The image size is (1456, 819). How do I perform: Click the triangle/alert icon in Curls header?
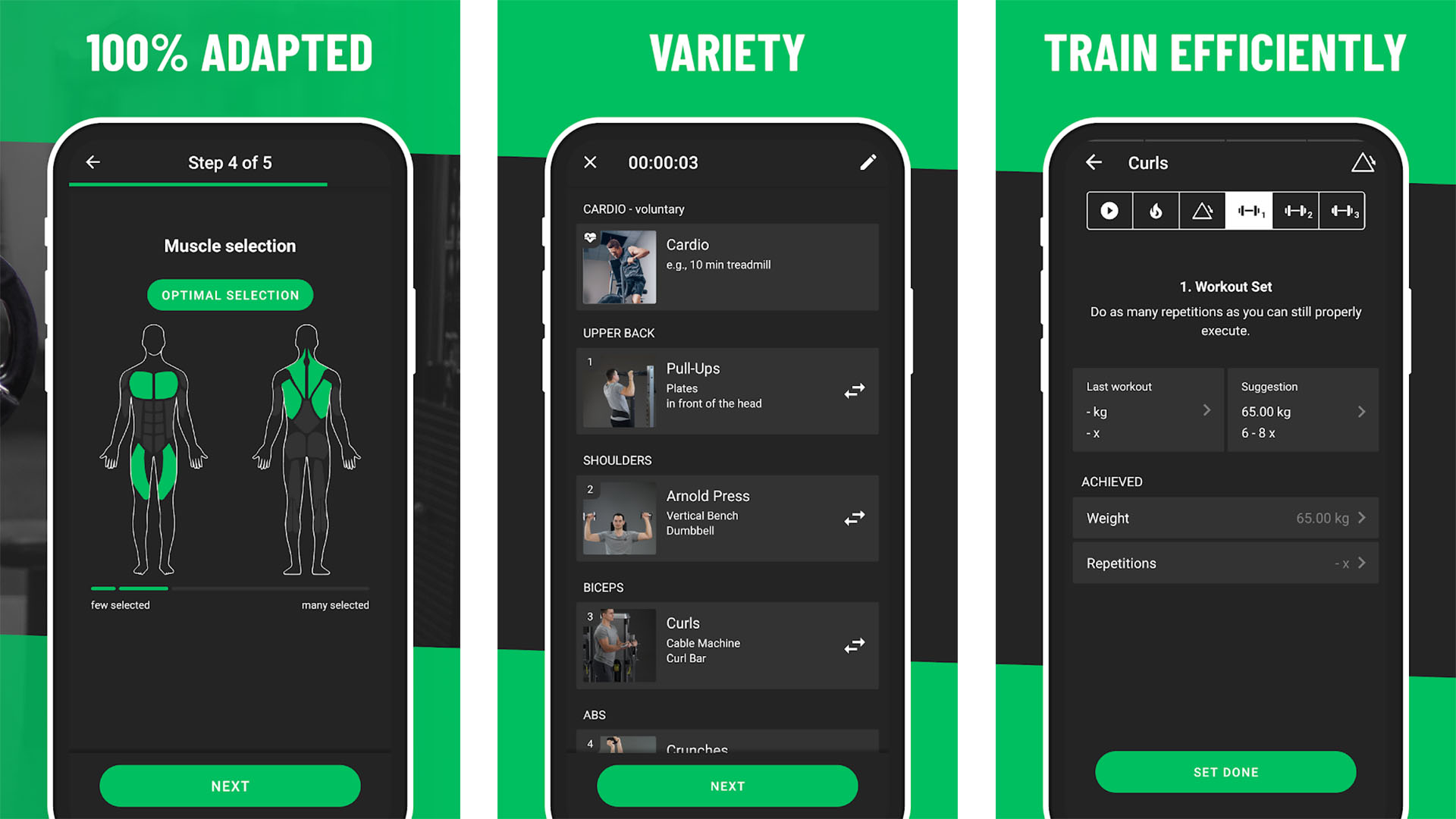pos(1363,162)
